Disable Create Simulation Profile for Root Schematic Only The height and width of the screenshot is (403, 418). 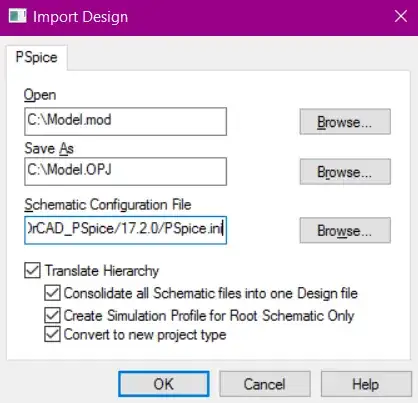tap(52, 315)
